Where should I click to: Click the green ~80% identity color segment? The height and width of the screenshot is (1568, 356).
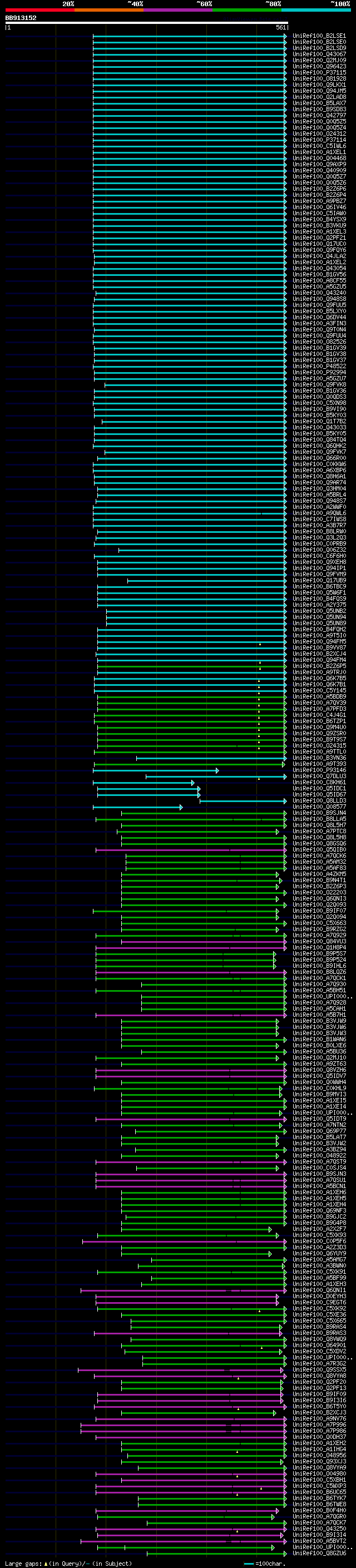click(x=247, y=10)
